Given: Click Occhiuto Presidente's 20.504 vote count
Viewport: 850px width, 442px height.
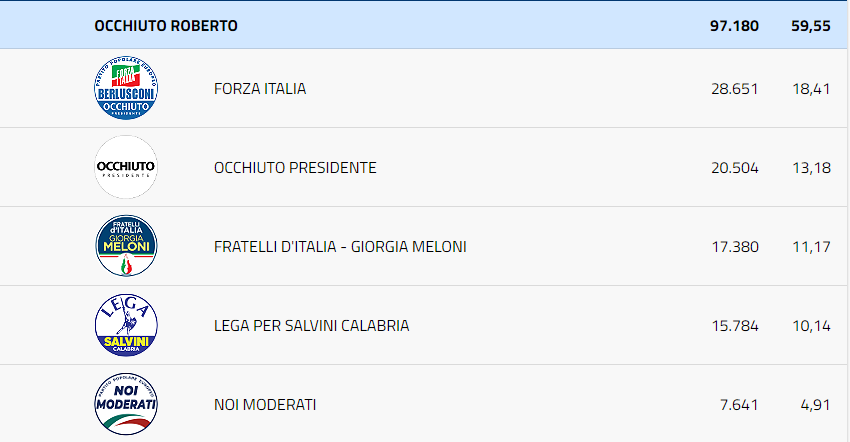Looking at the screenshot, I should coord(734,167).
